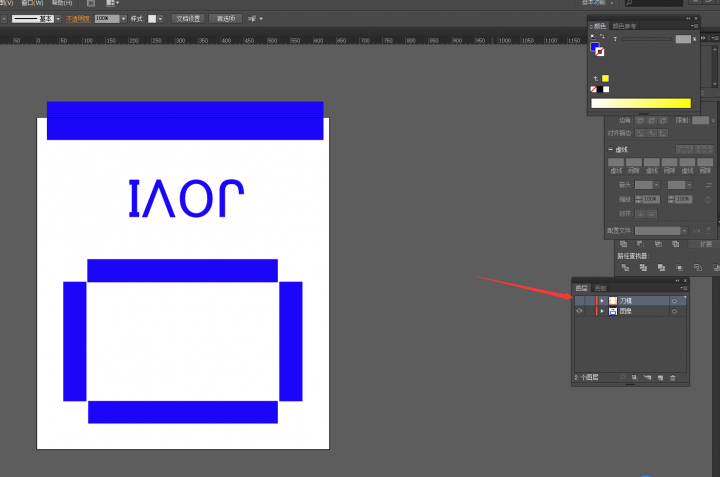Show the hidden 刀模 layer

(x=579, y=300)
